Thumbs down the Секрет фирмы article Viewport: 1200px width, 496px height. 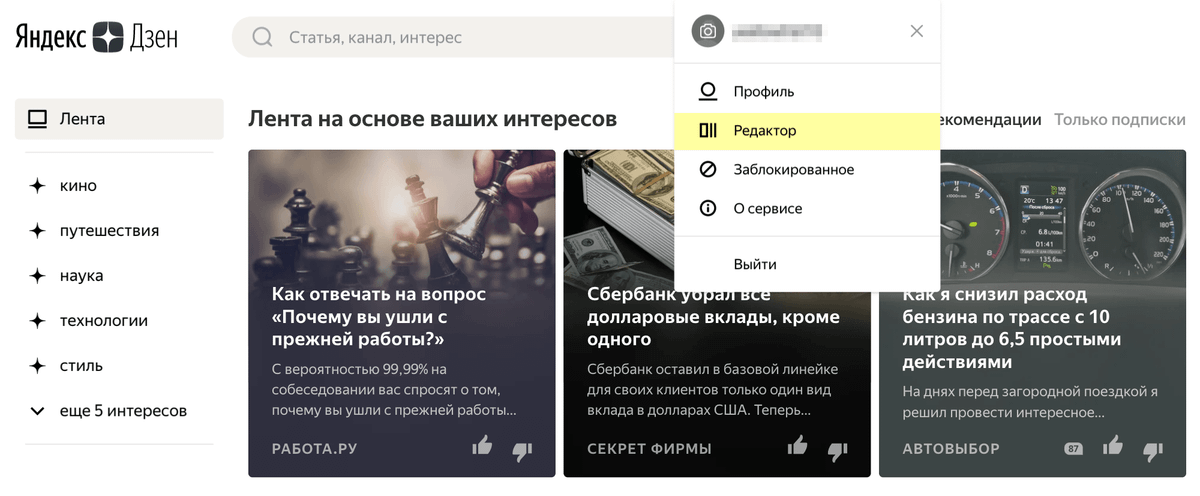coord(837,450)
